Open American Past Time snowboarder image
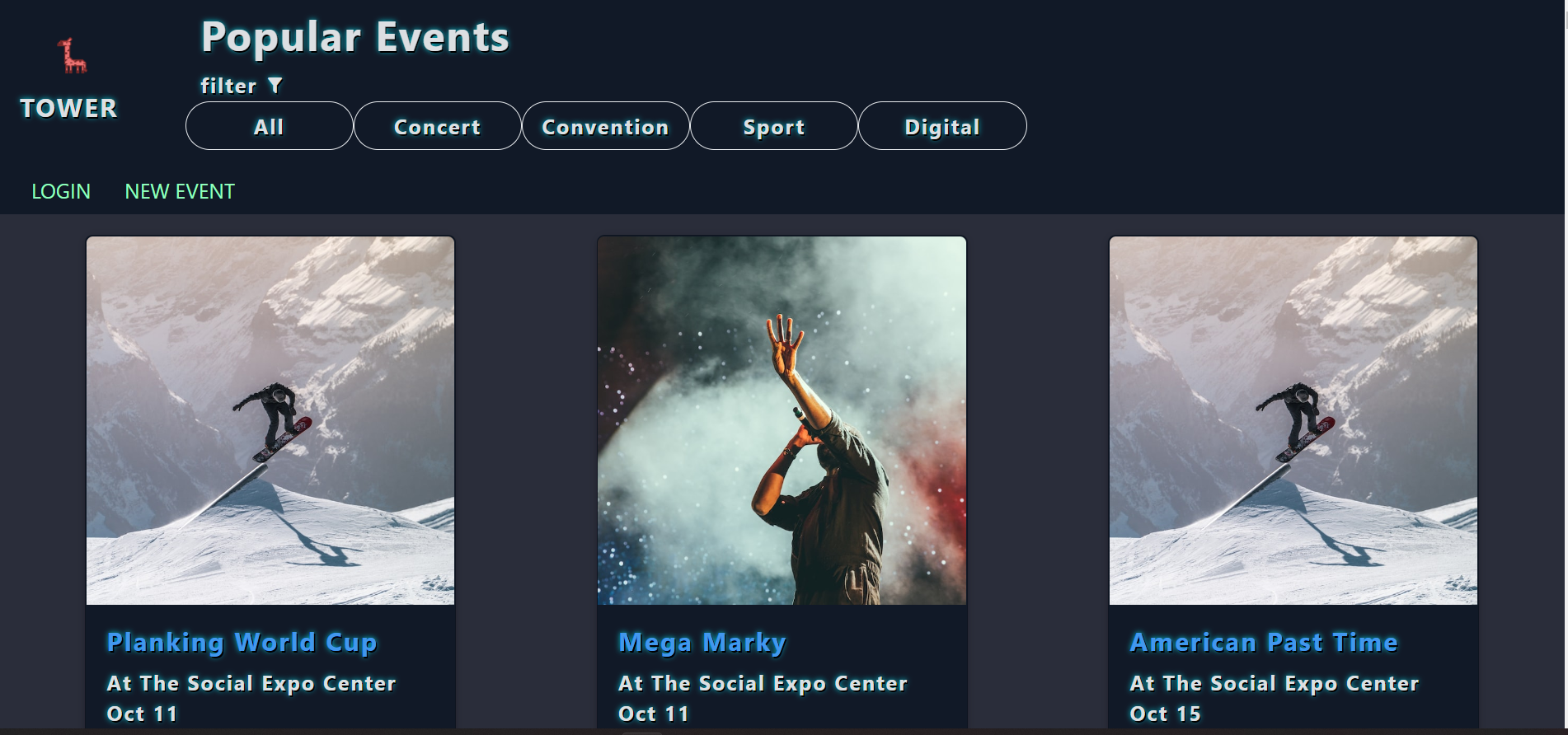The height and width of the screenshot is (735, 1568). pos(1293,421)
